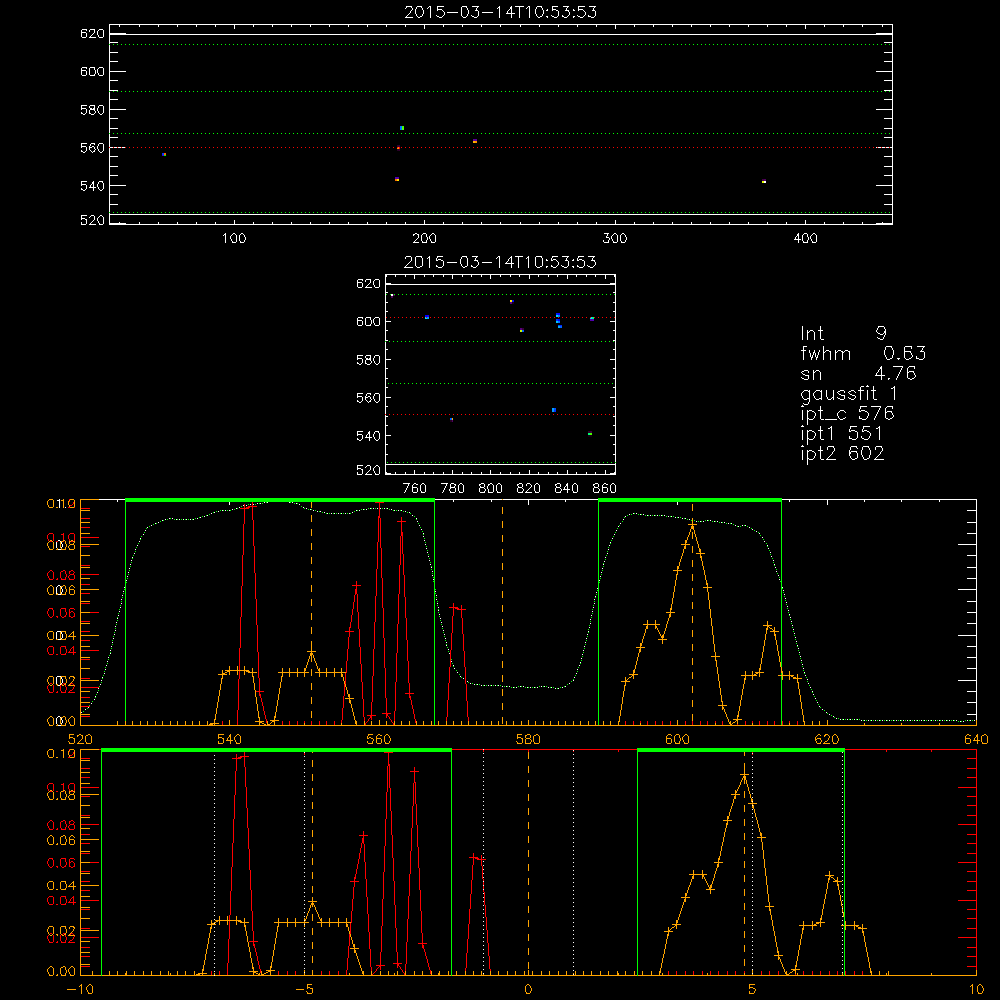Click y-axis label 540 on middle plot

pos(368,436)
